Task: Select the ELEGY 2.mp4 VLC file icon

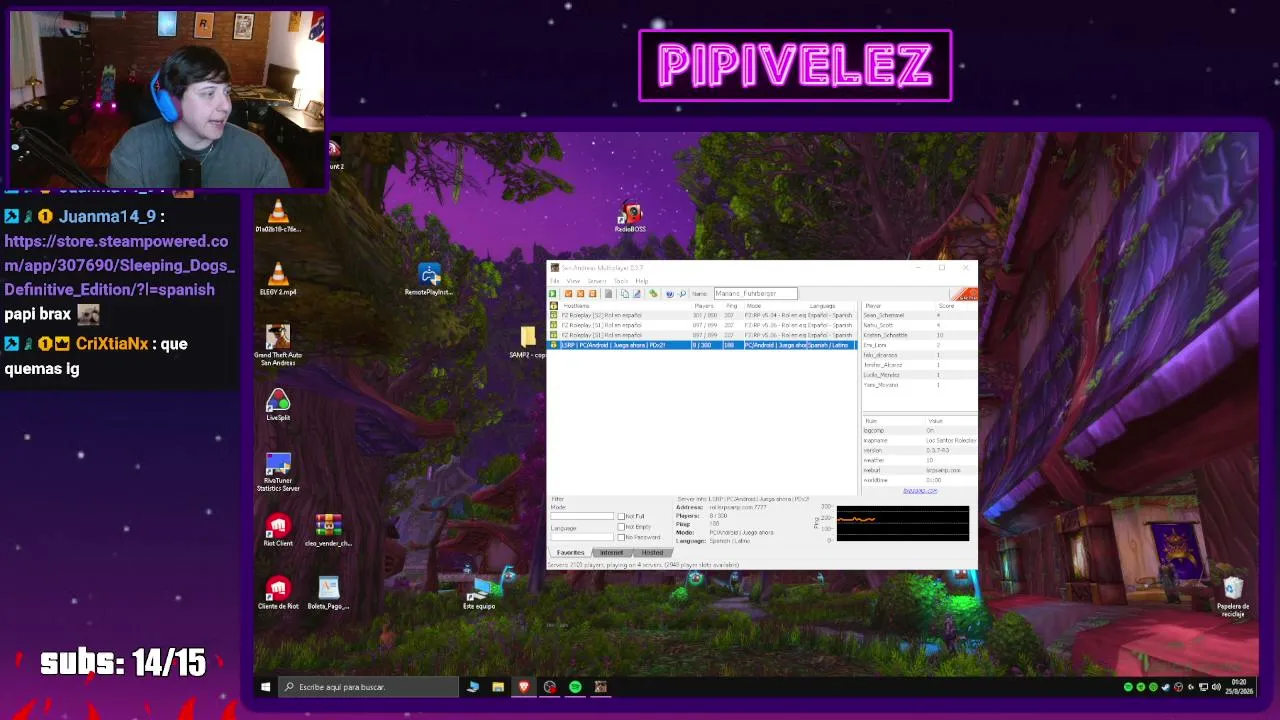Action: coord(278,279)
